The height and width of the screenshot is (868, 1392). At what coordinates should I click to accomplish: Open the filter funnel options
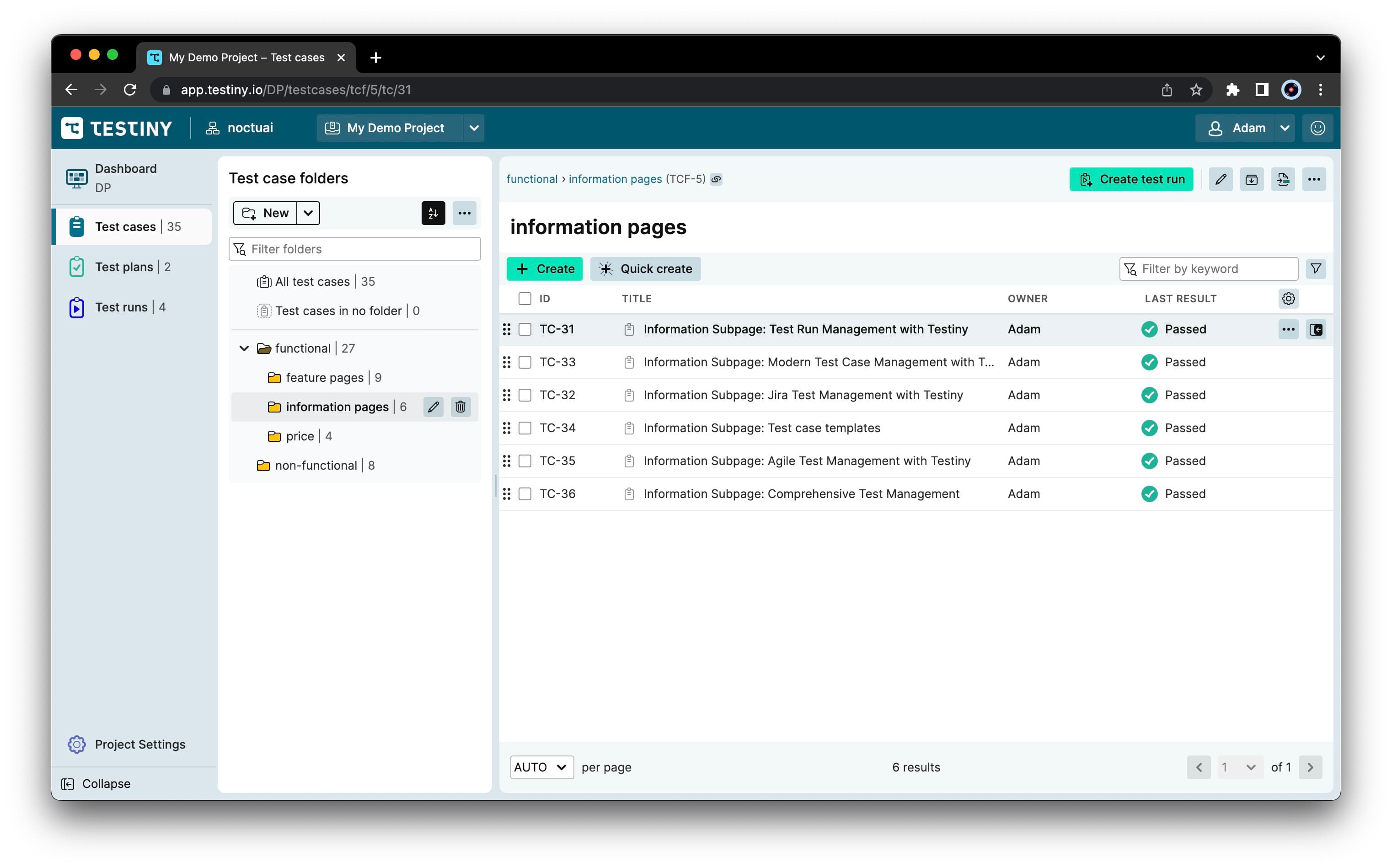point(1315,268)
